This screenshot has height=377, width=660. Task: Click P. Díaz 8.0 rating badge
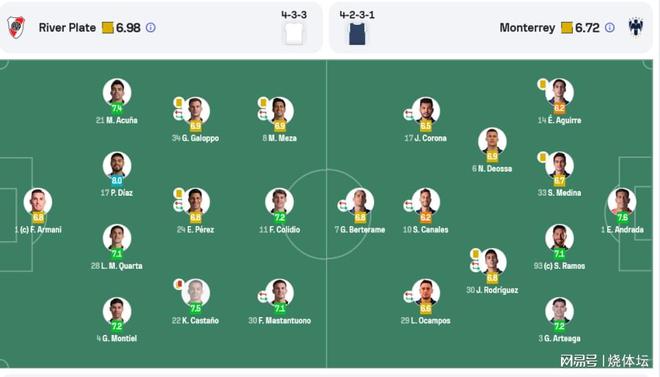pyautogui.click(x=117, y=181)
